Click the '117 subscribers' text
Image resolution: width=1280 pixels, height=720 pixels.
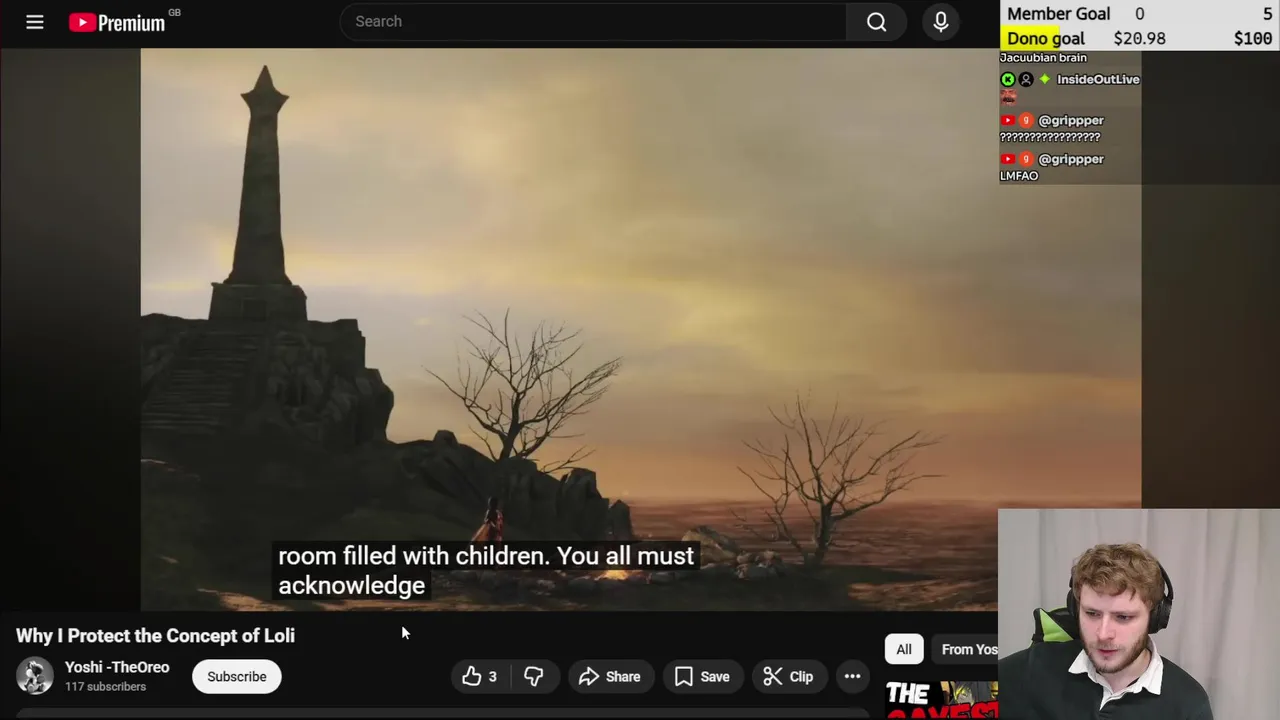coord(105,687)
